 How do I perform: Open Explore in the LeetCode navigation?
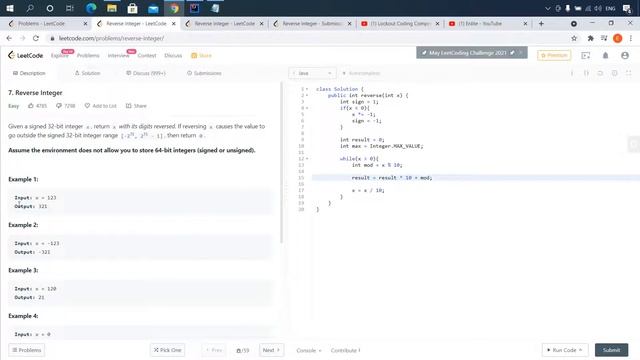click(x=60, y=56)
